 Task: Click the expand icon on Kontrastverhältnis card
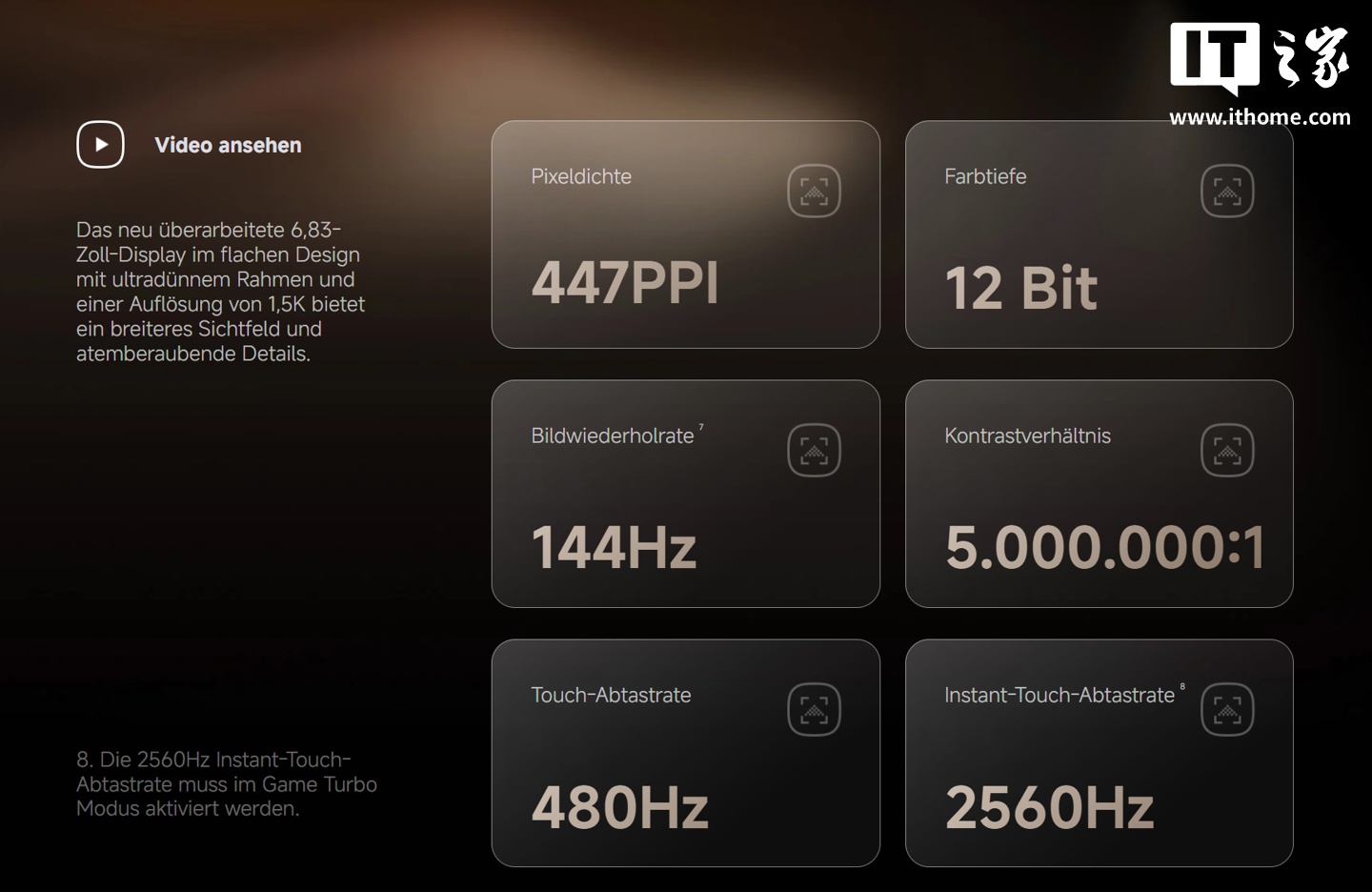click(1227, 450)
